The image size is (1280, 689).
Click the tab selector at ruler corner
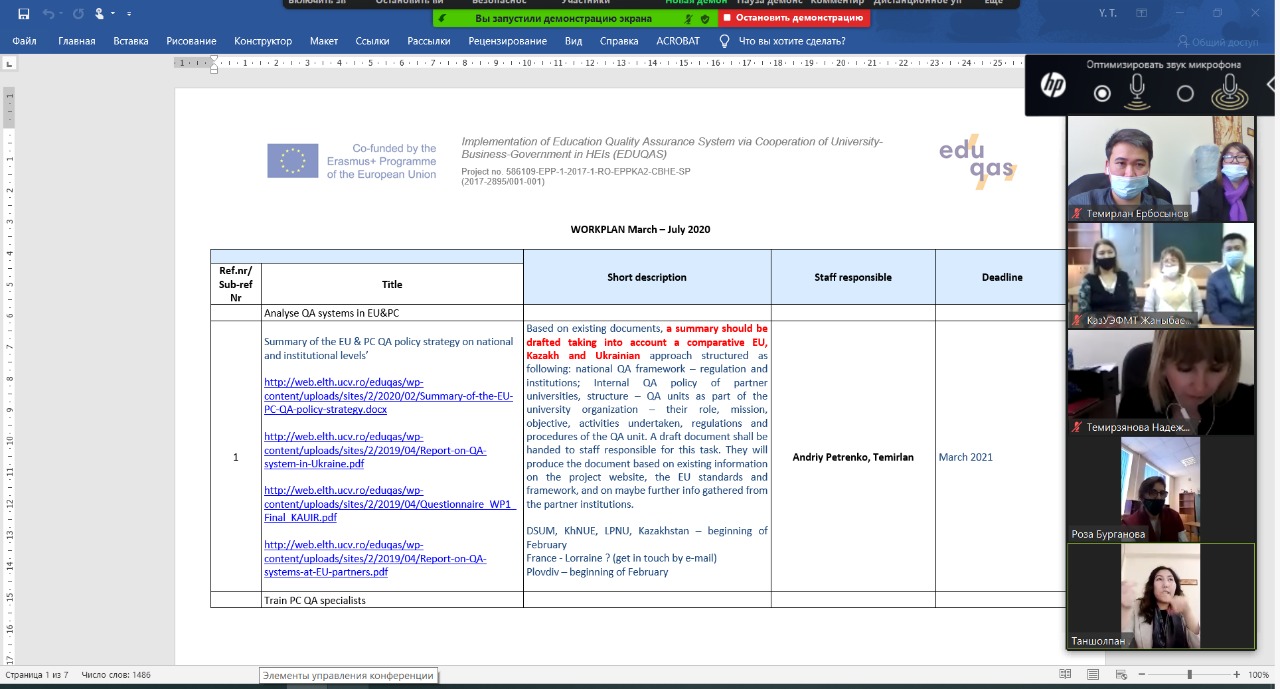10,63
